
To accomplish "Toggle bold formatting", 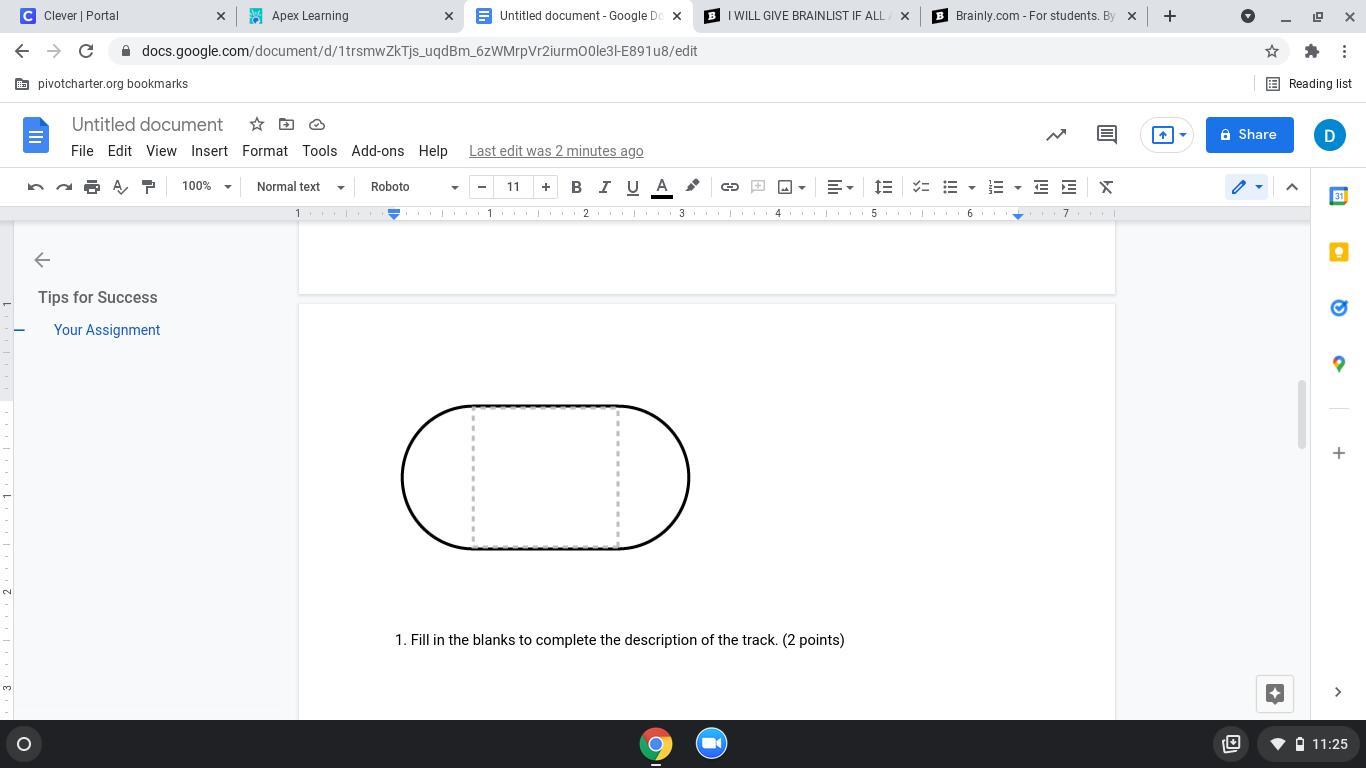I will tap(576, 187).
